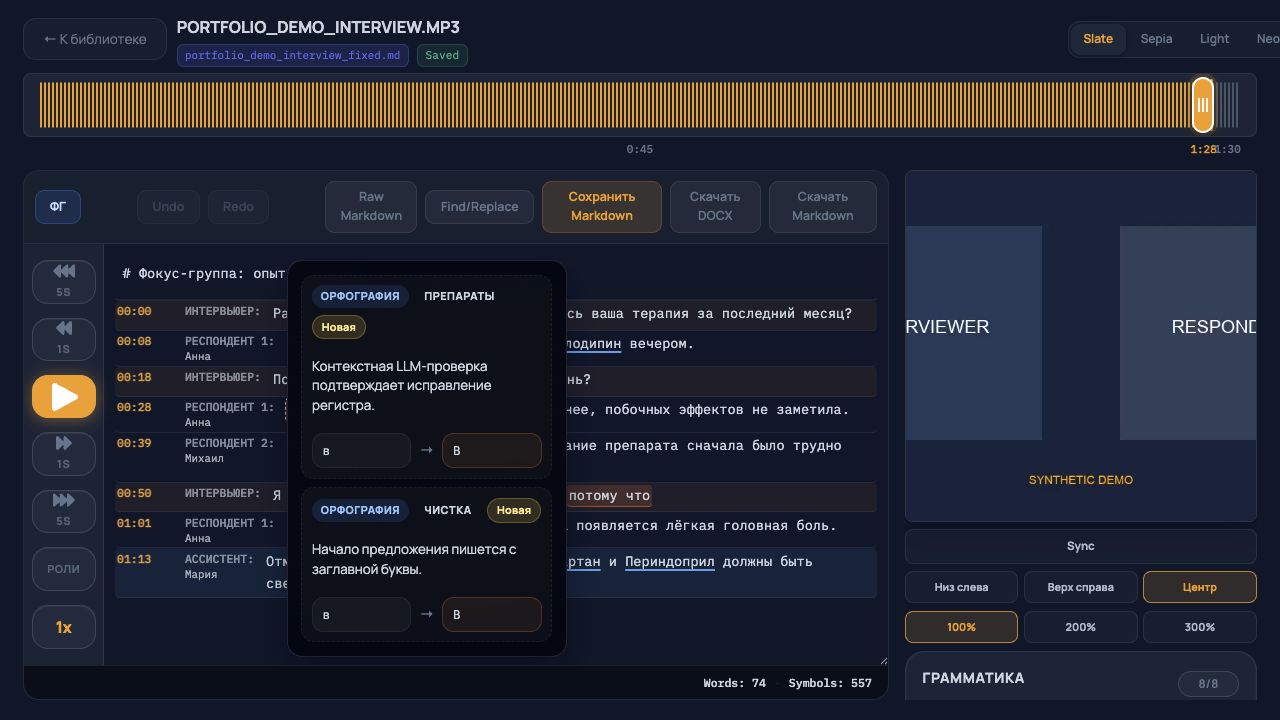Viewport: 1280px width, 720px height.
Task: Click Сохранить Markdown button
Action: point(602,207)
